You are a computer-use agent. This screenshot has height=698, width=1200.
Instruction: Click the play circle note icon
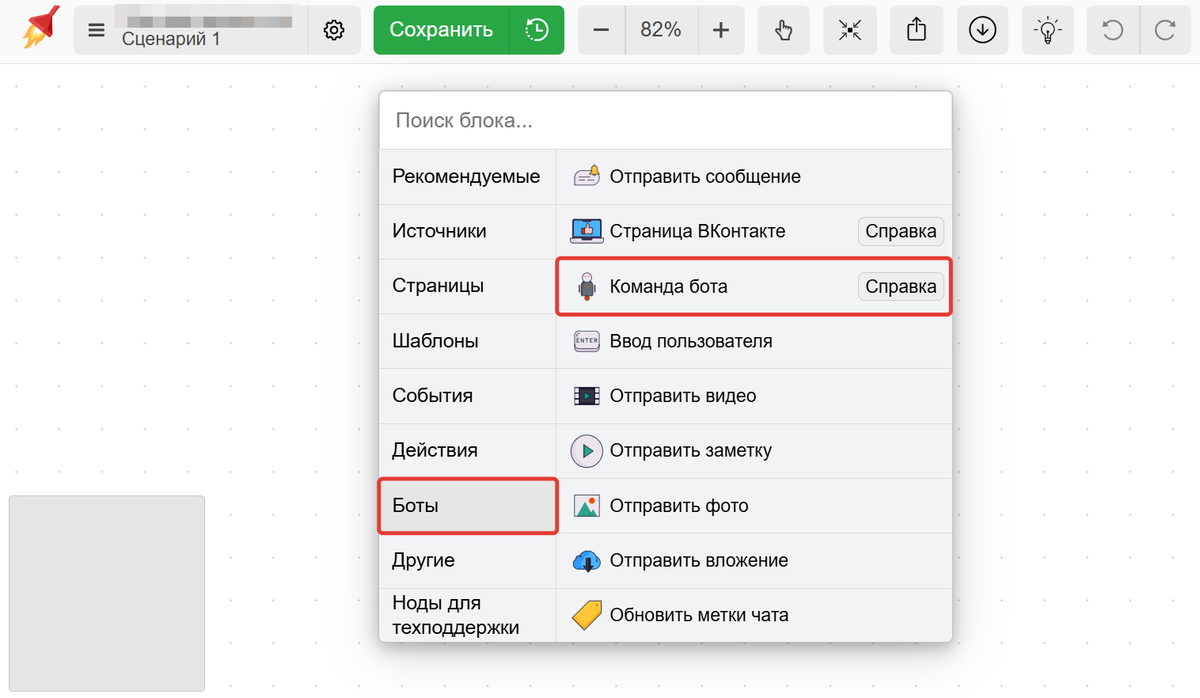(587, 451)
